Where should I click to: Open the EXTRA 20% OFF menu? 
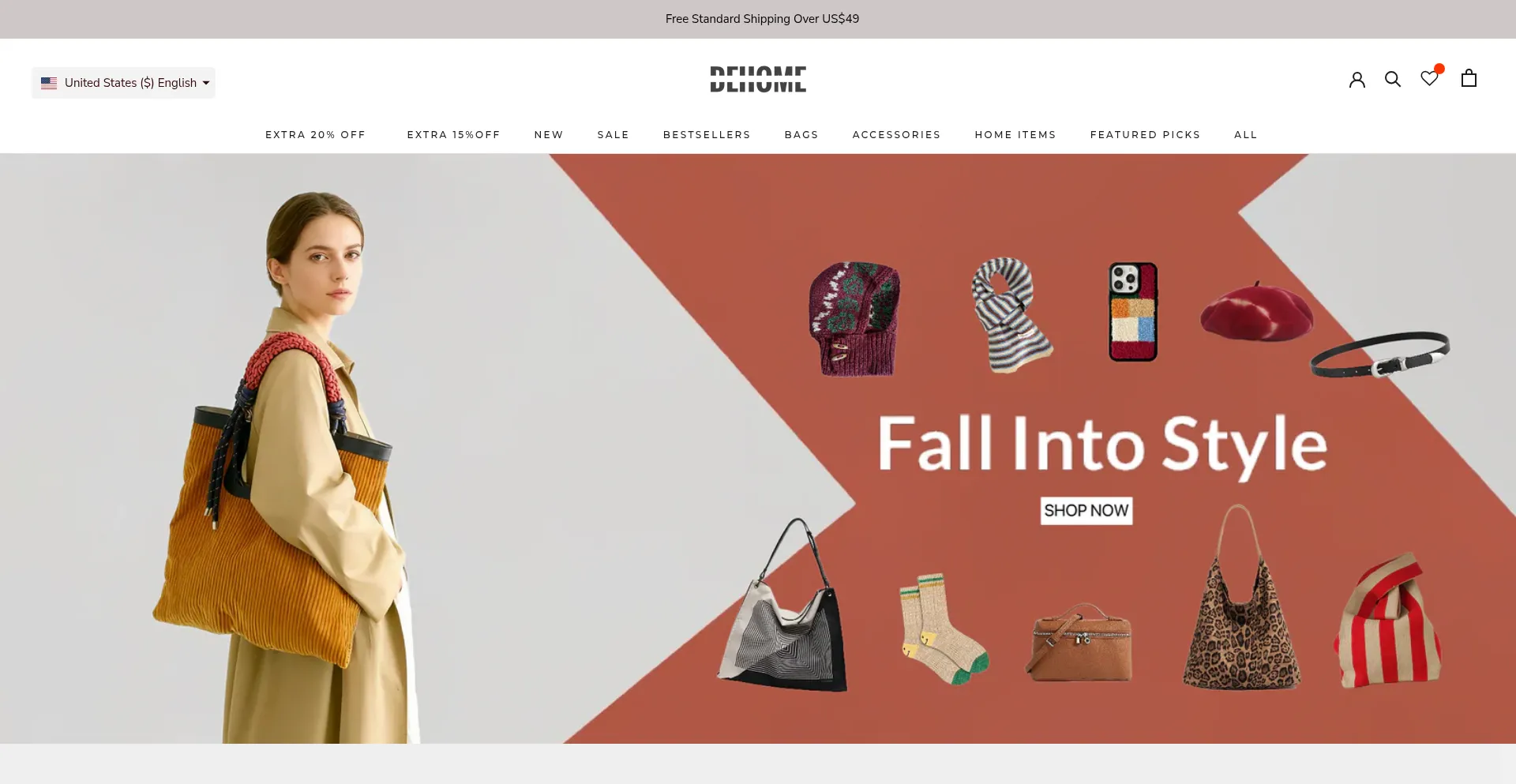(316, 135)
